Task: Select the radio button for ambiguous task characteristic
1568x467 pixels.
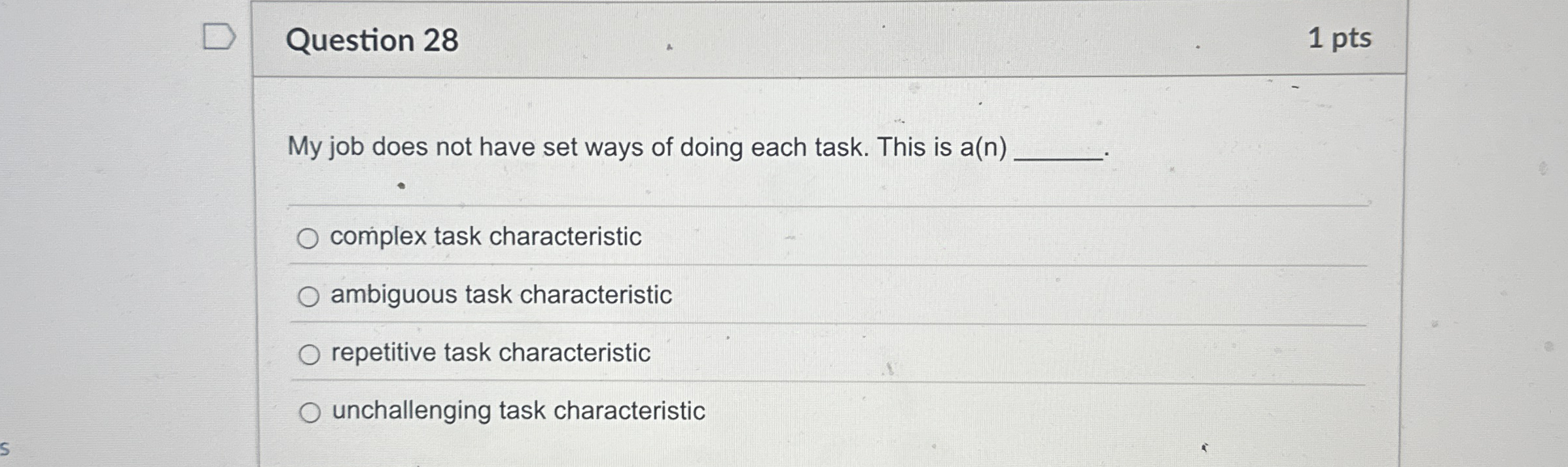Action: click(x=309, y=296)
